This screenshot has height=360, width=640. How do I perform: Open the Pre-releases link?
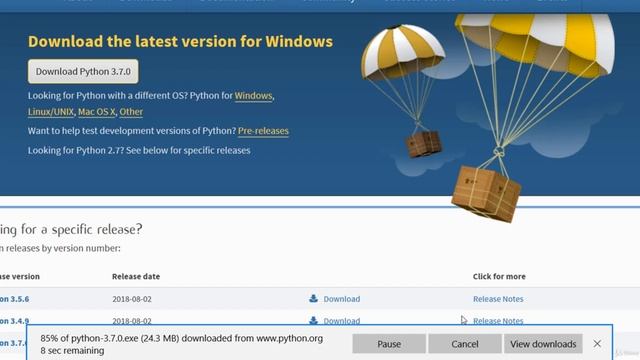263,131
